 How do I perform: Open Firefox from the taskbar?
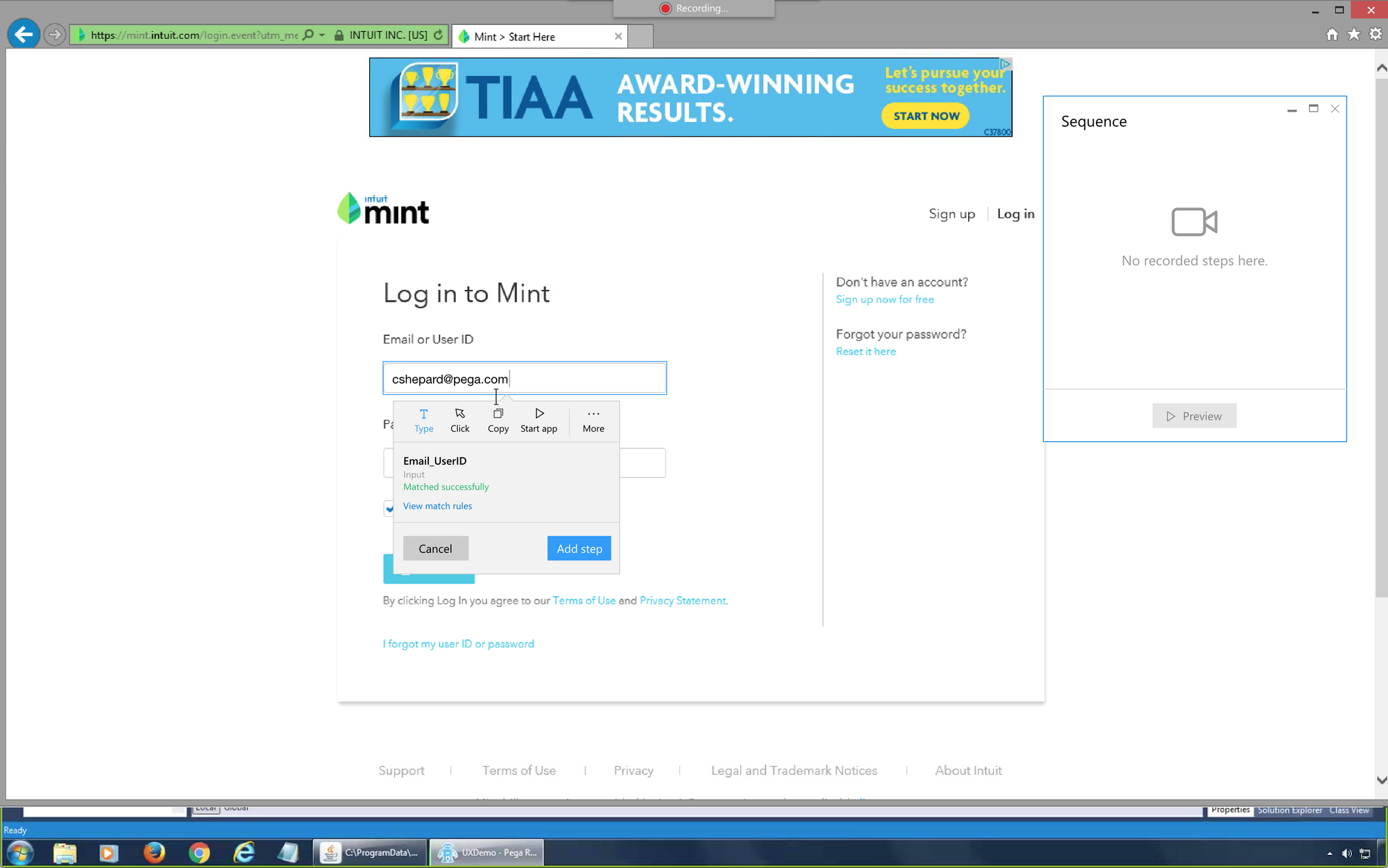tap(154, 852)
